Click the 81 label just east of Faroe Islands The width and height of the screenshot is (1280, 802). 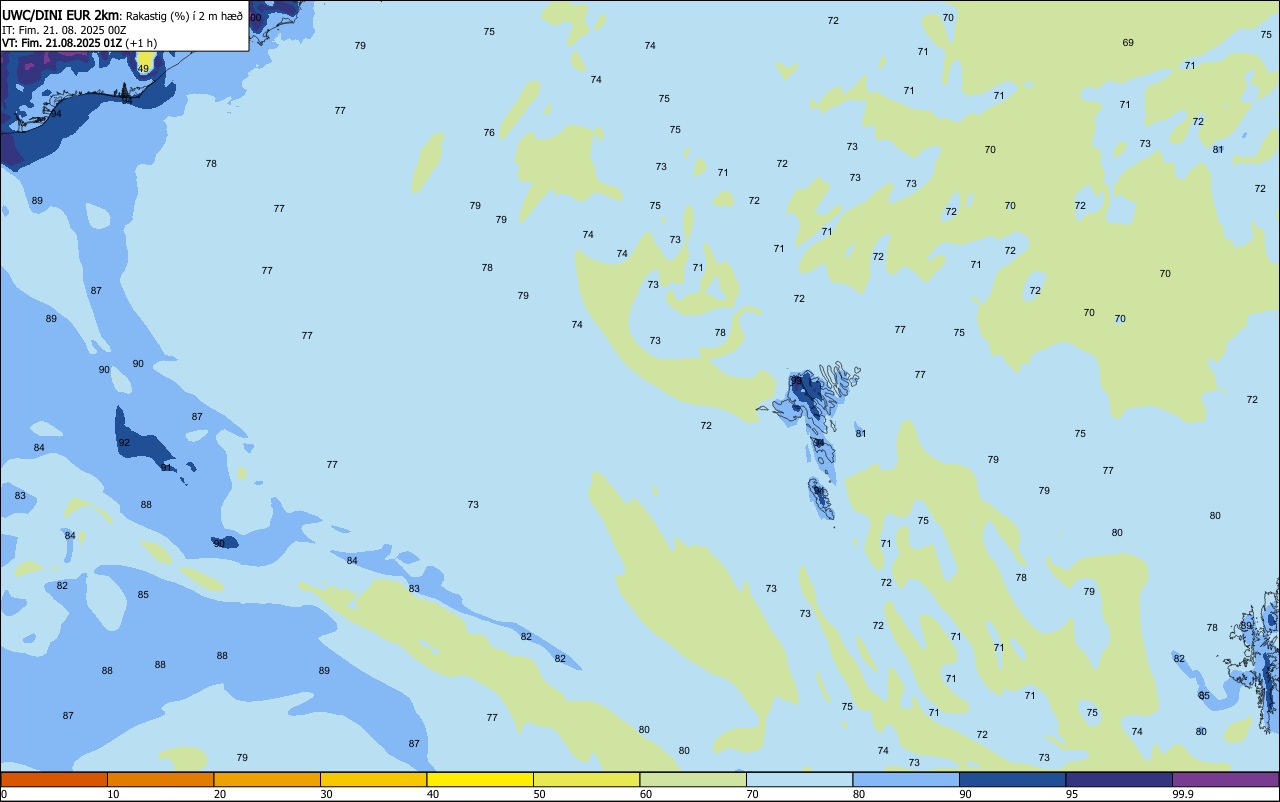pos(861,434)
